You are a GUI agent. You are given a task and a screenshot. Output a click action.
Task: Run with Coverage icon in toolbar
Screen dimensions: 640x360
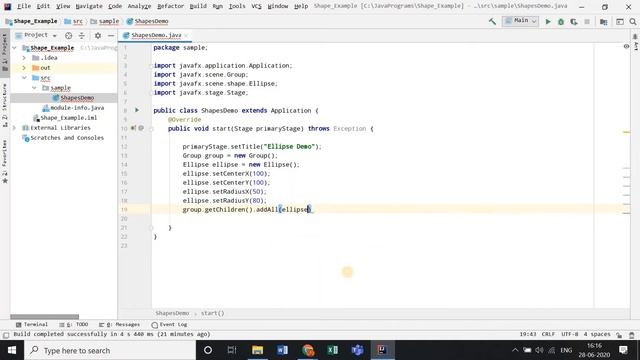pos(574,22)
